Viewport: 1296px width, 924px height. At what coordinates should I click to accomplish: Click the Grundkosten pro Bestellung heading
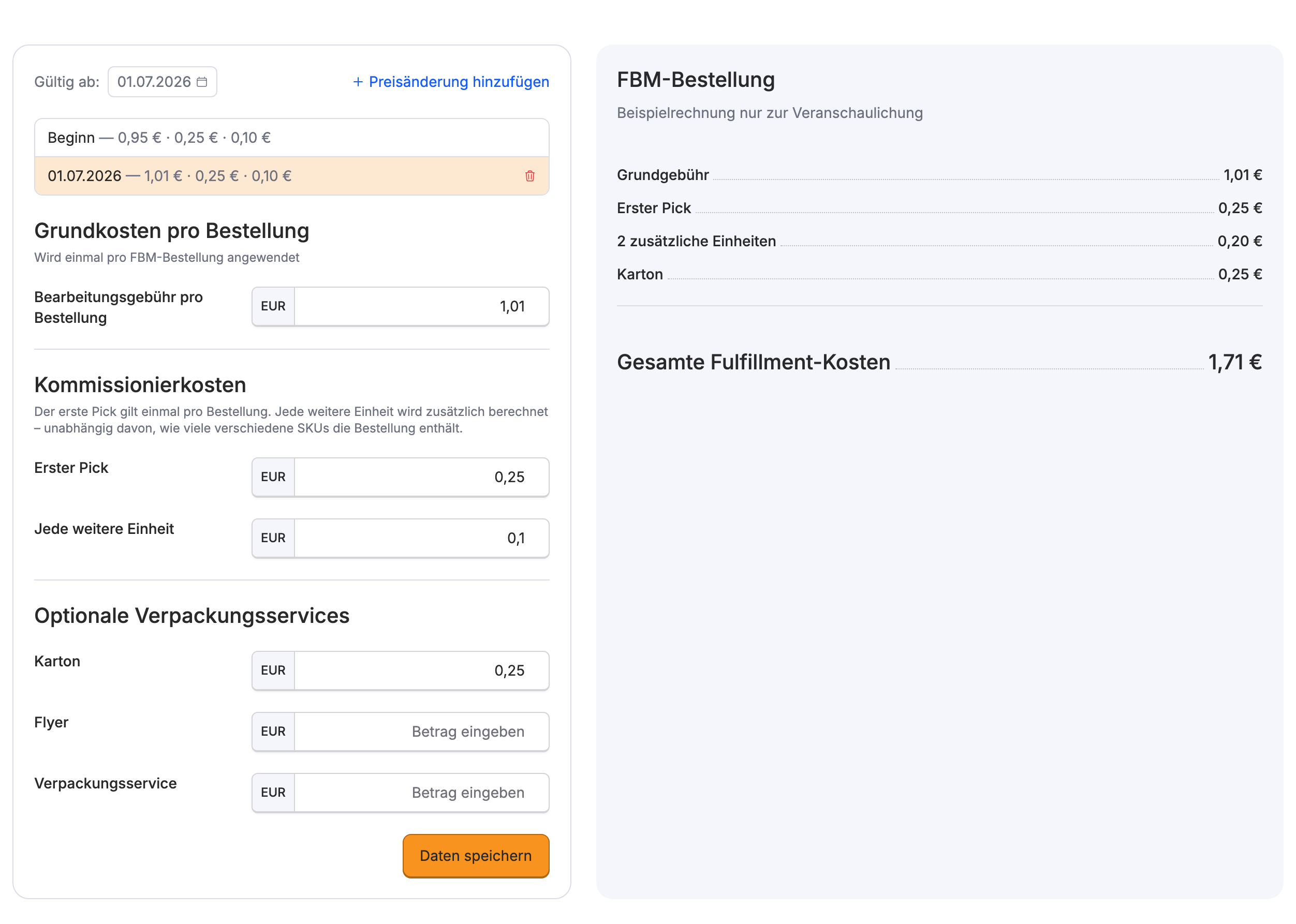click(x=172, y=231)
